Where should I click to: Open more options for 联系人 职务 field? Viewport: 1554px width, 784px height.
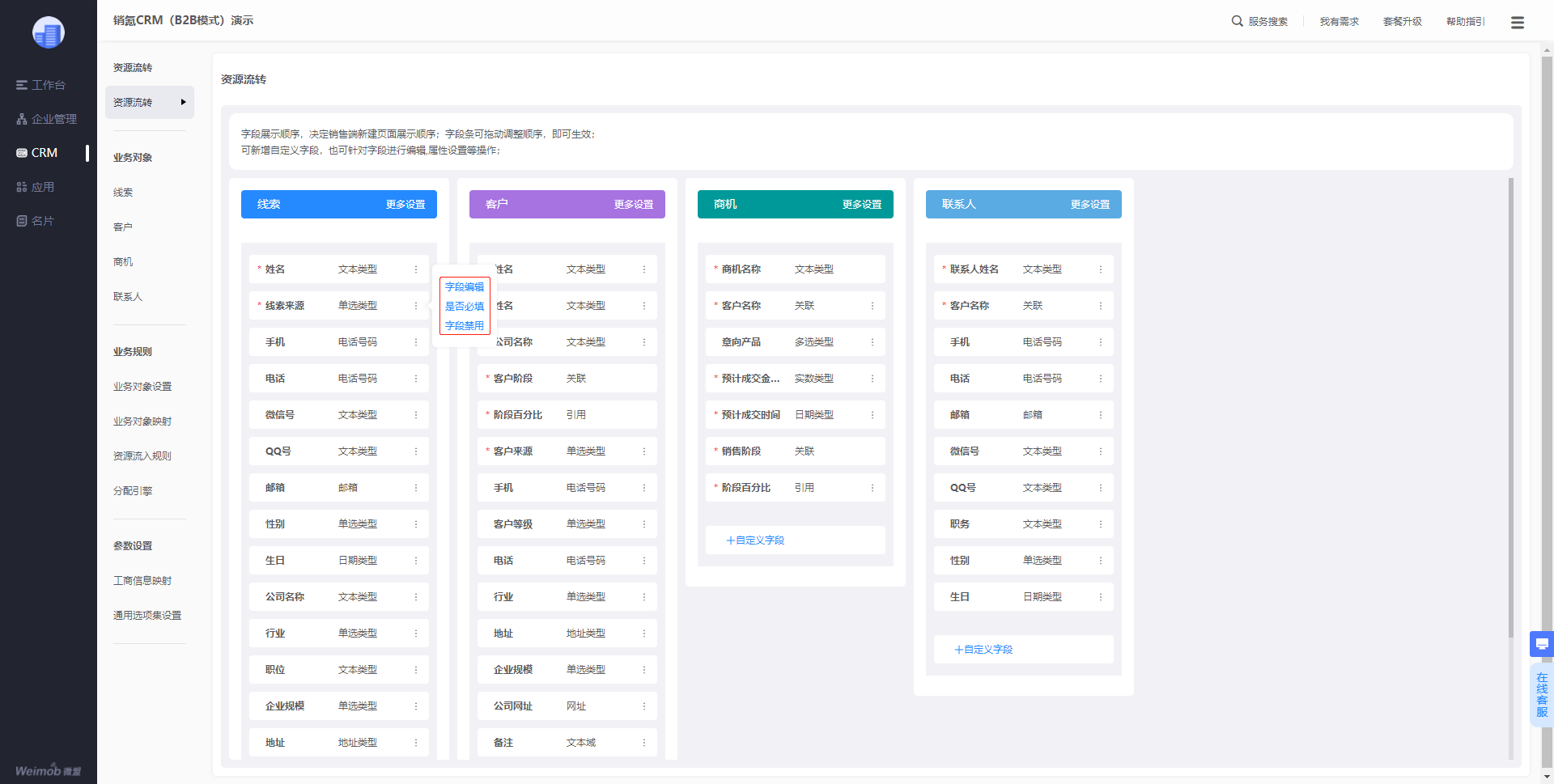click(x=1101, y=524)
